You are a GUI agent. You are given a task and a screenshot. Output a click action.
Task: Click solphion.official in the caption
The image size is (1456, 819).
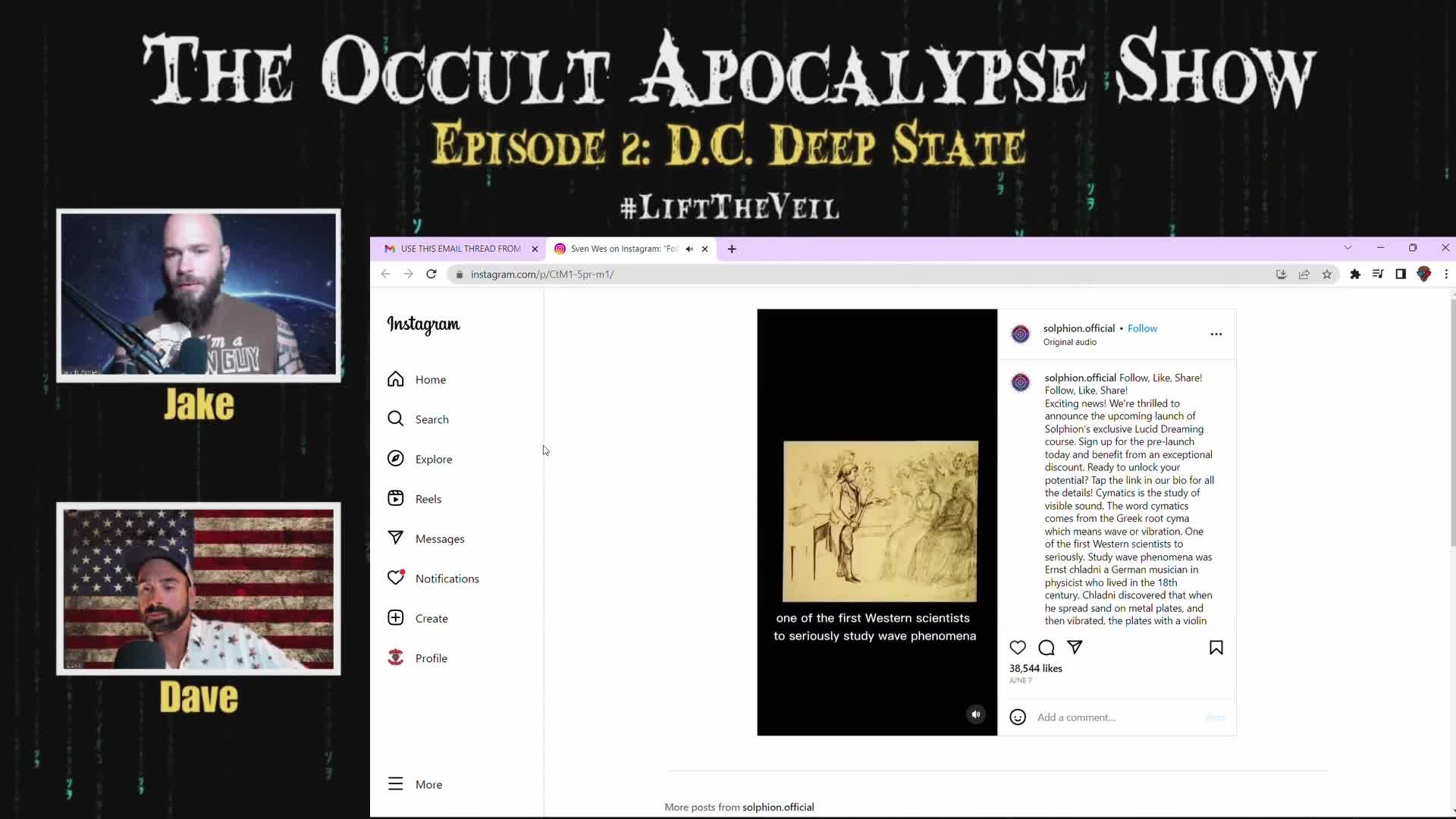1080,378
